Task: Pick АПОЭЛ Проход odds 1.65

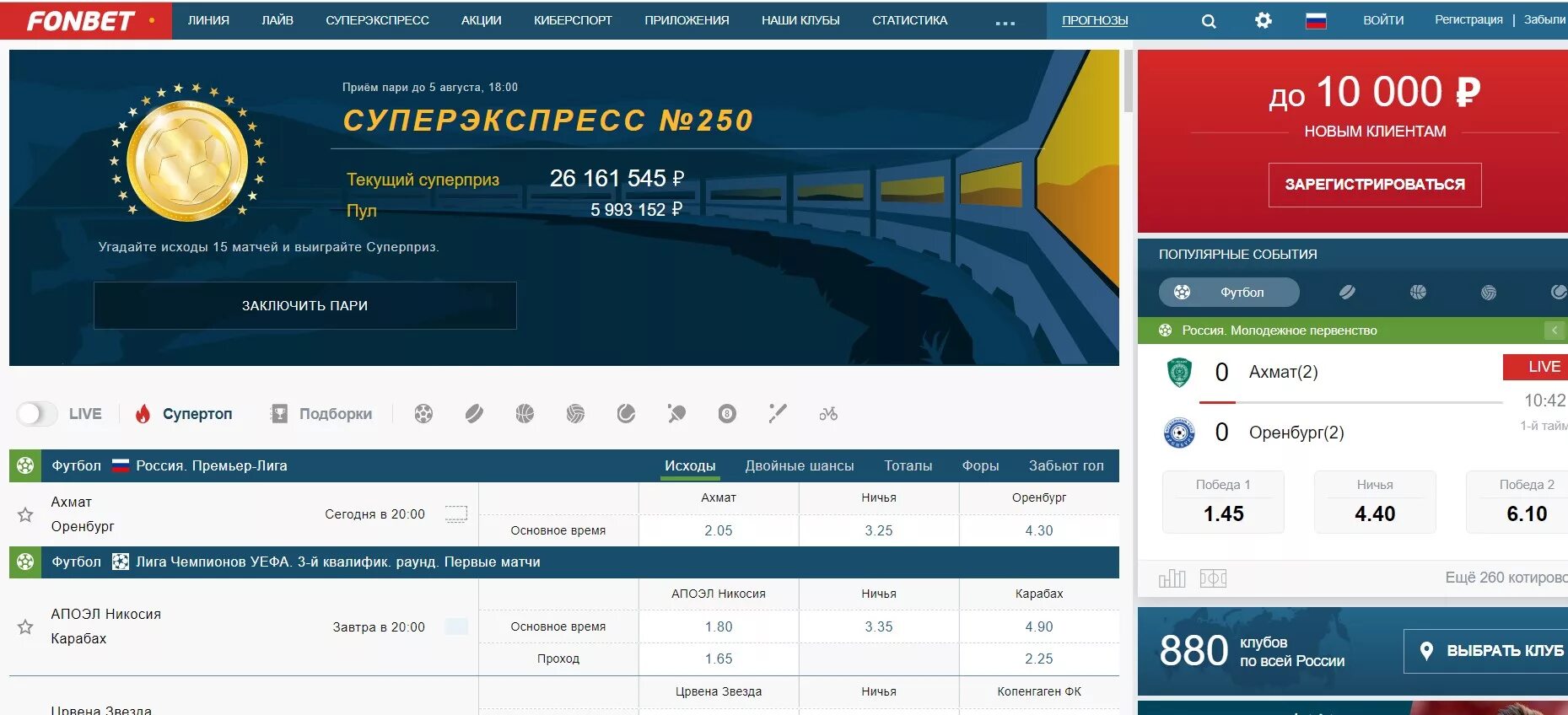Action: click(x=719, y=659)
